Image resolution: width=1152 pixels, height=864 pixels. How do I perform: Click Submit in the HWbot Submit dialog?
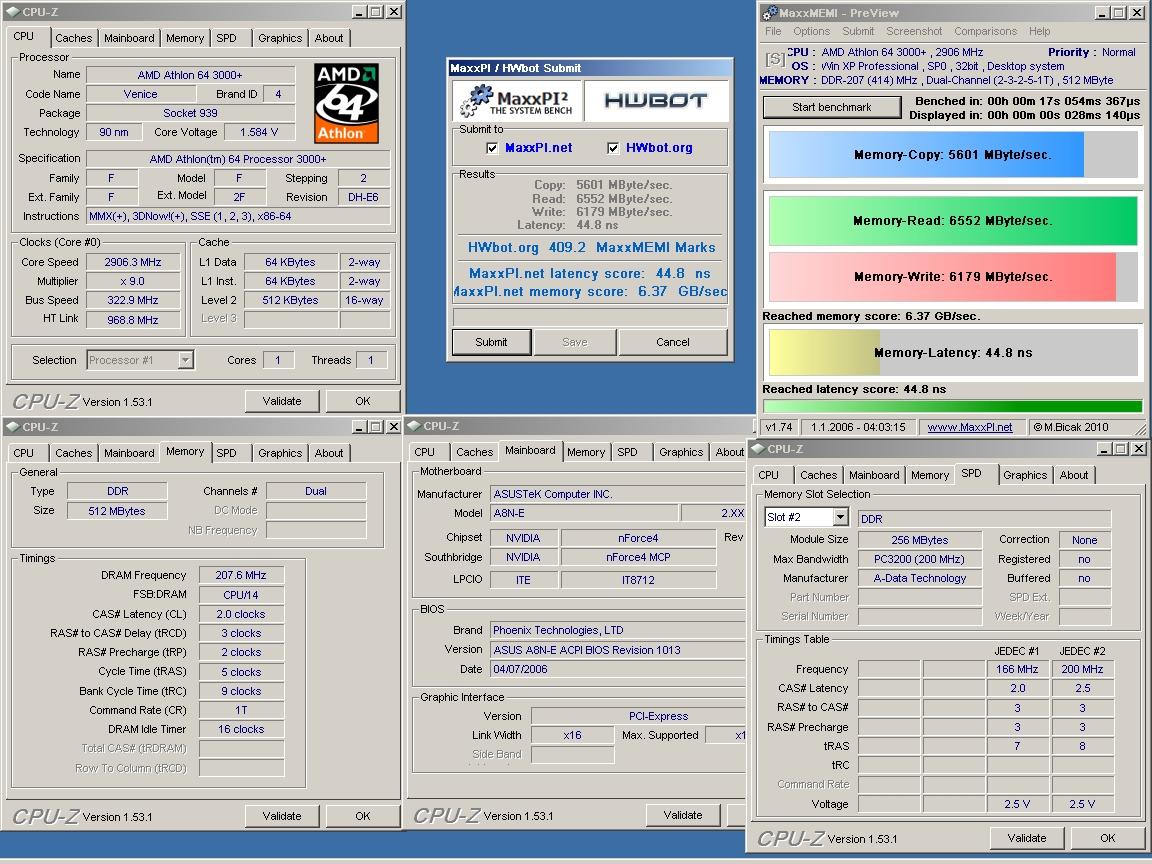click(492, 342)
